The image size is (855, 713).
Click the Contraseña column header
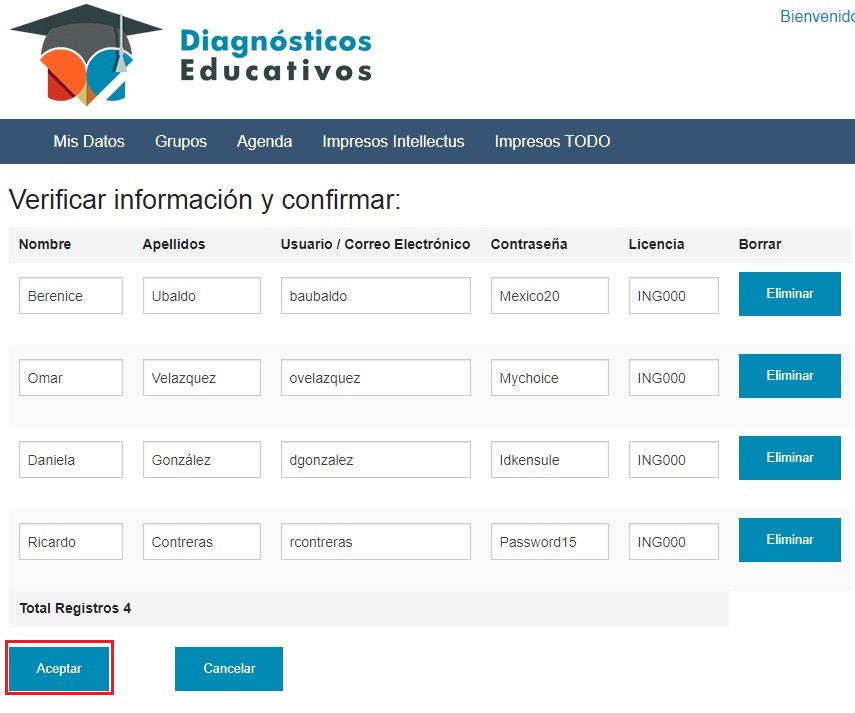click(529, 244)
